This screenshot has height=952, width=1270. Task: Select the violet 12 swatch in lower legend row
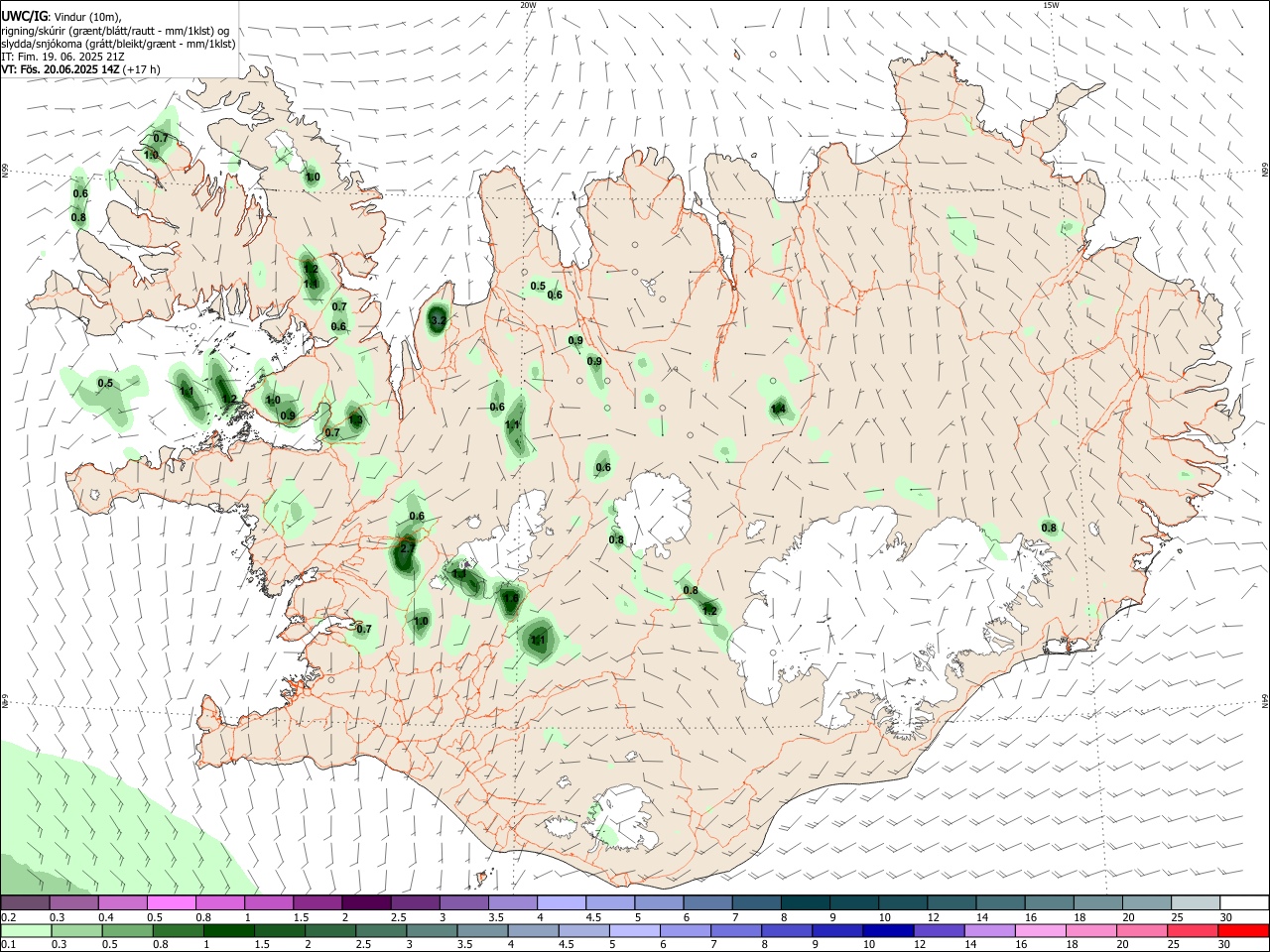[940, 931]
